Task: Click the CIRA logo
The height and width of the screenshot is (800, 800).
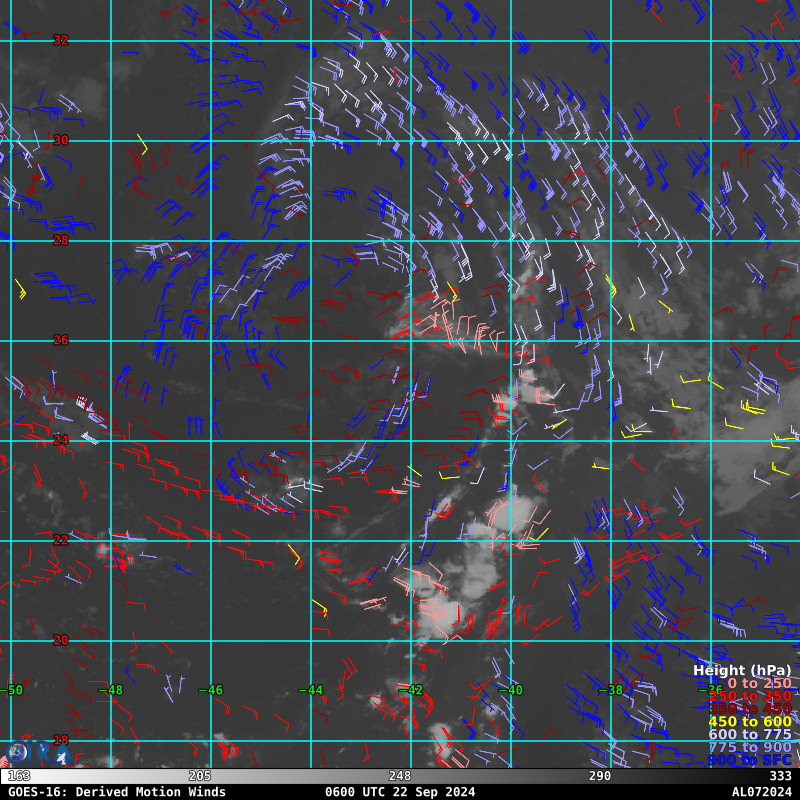Action: tap(38, 753)
